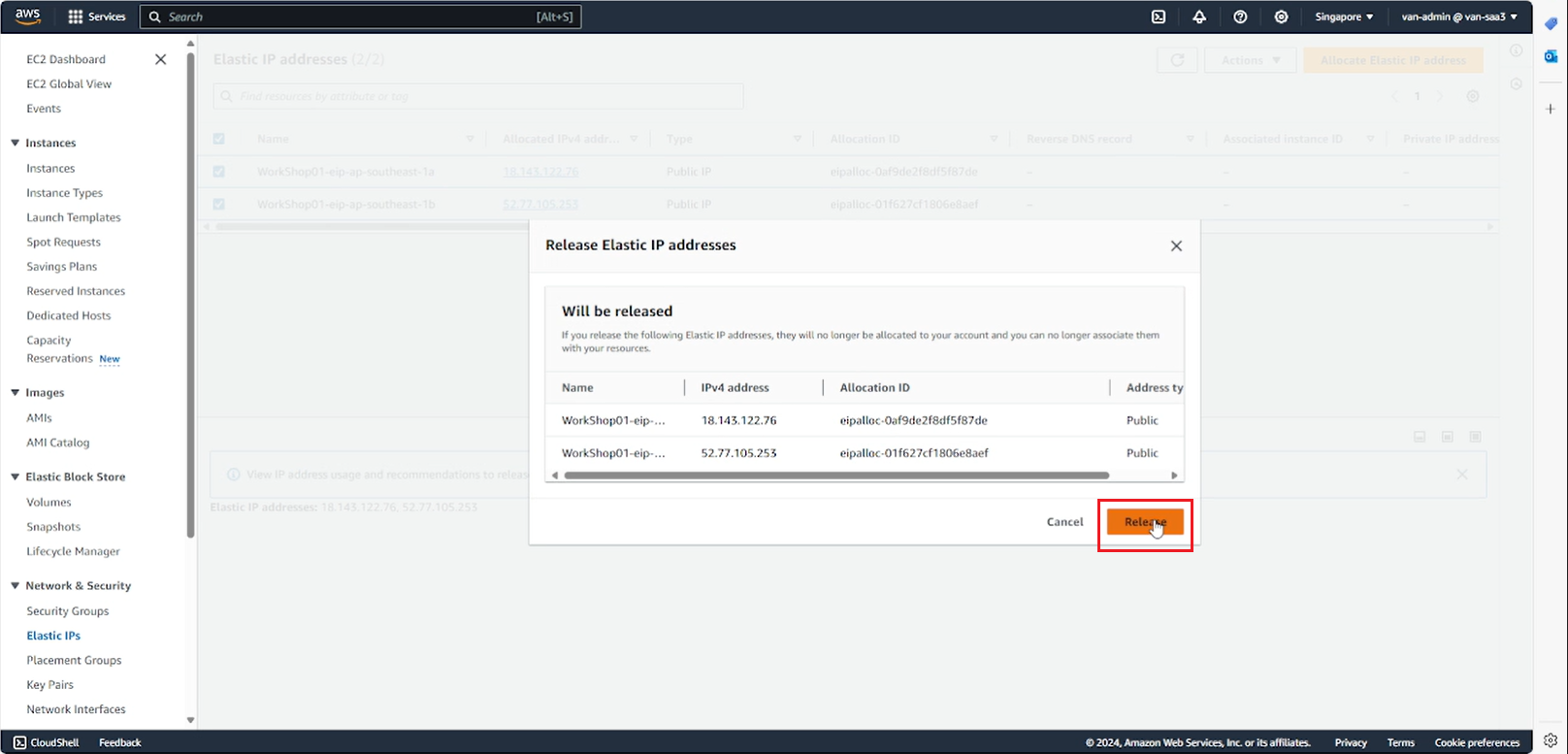Viewport: 1568px width, 754px height.
Task: Open Key Pairs in sidebar
Action: tap(49, 685)
